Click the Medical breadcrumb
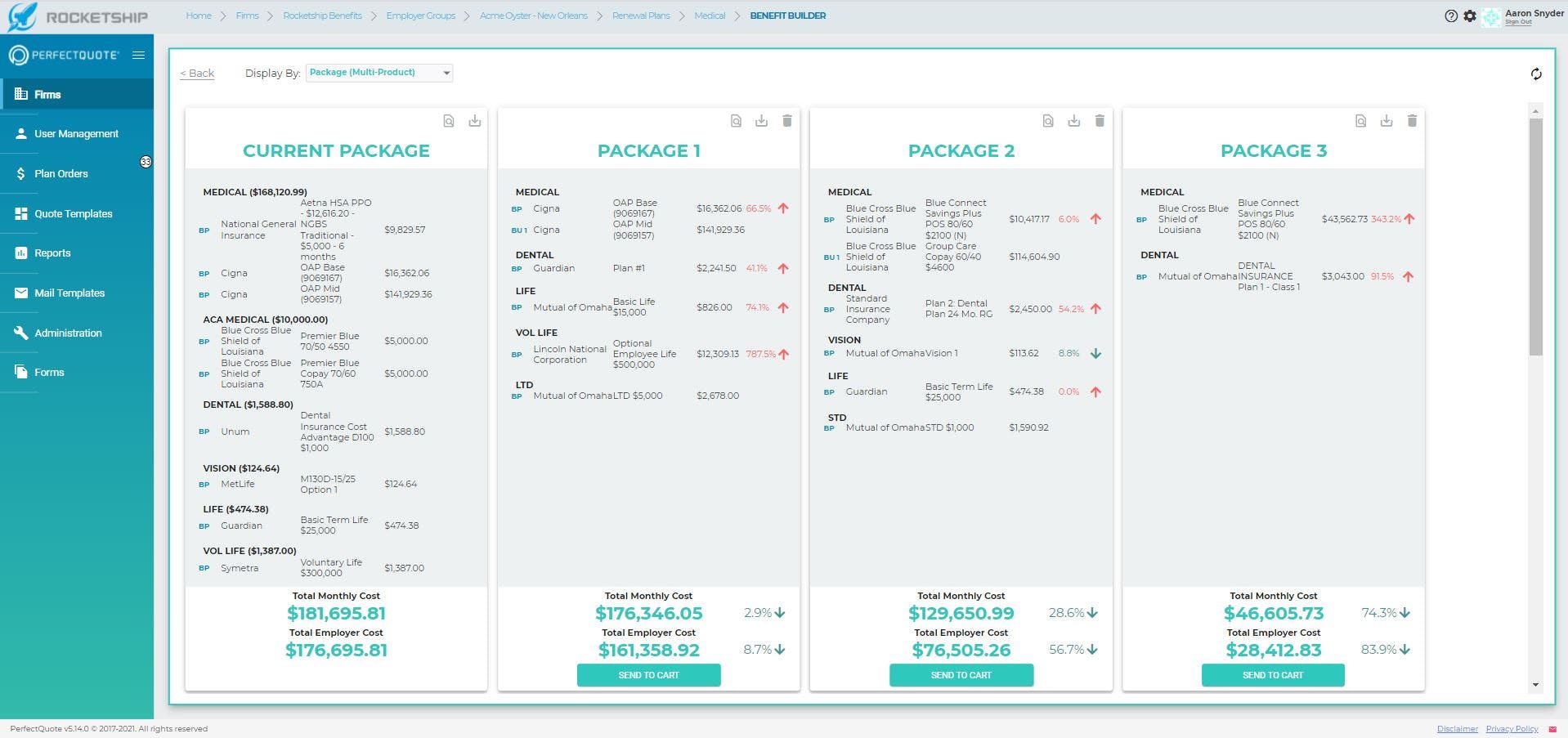The image size is (1568, 738). click(710, 16)
